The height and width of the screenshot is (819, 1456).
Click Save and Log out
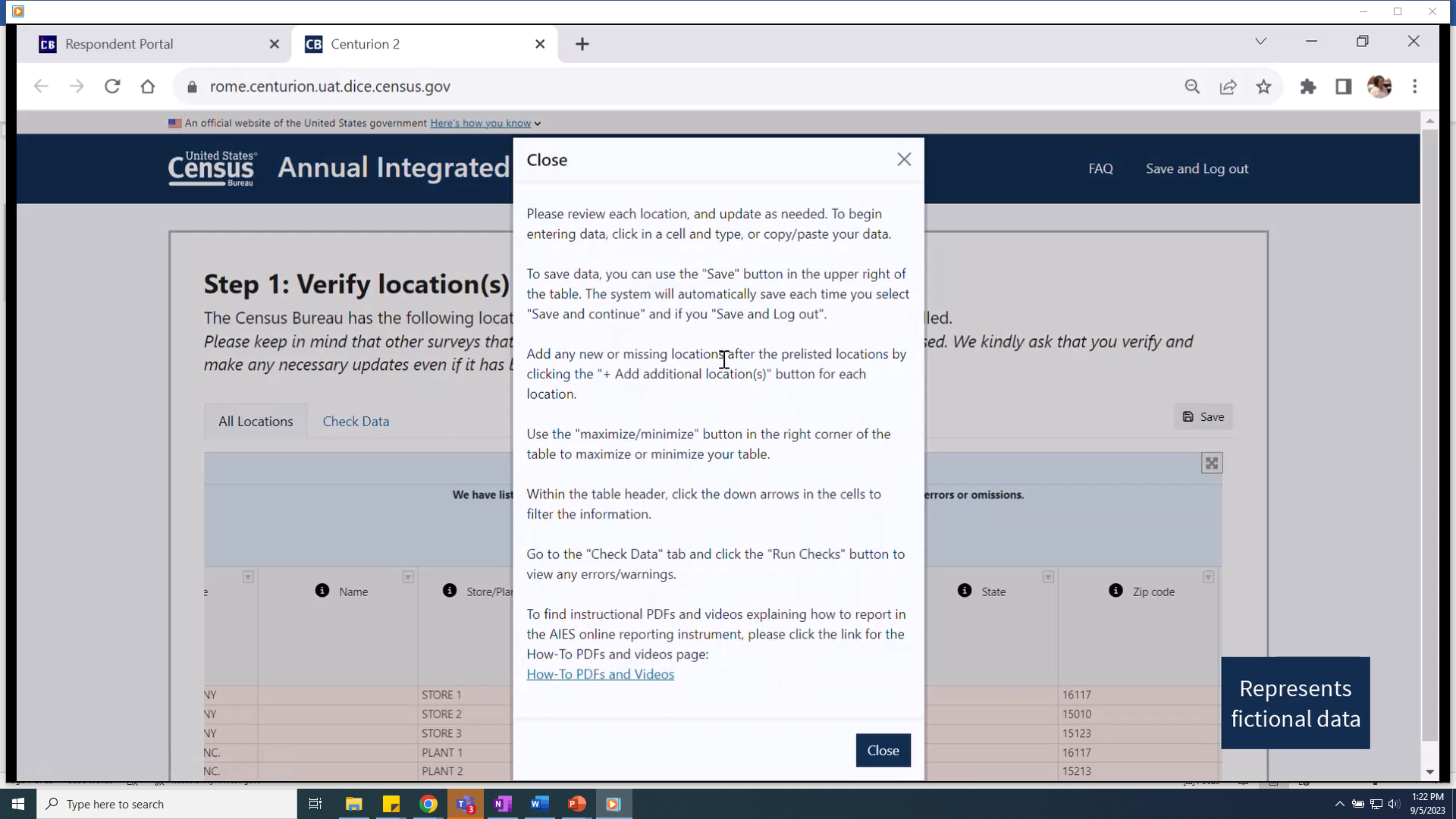tap(1197, 168)
